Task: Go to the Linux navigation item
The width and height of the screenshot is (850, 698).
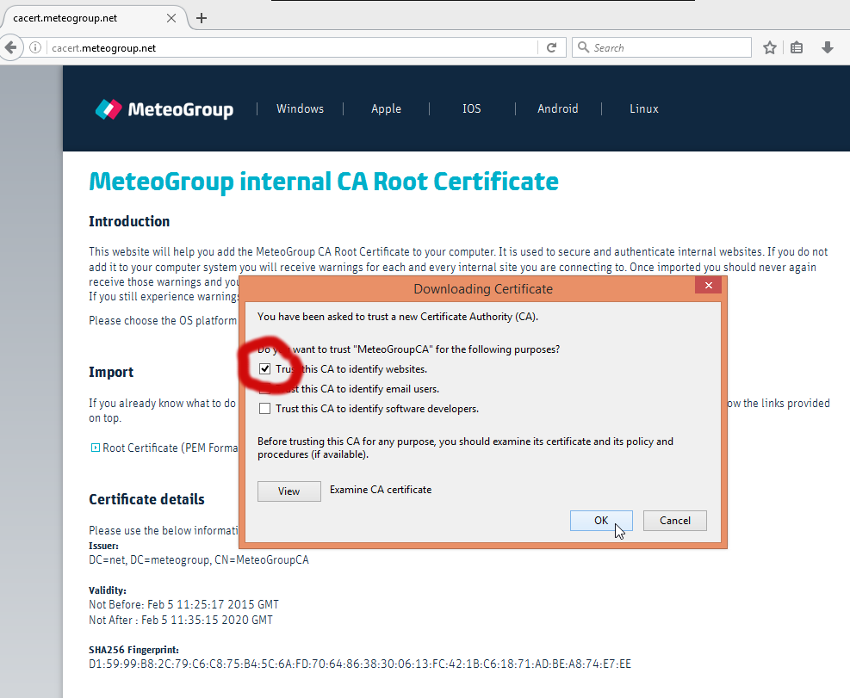Action: click(644, 109)
